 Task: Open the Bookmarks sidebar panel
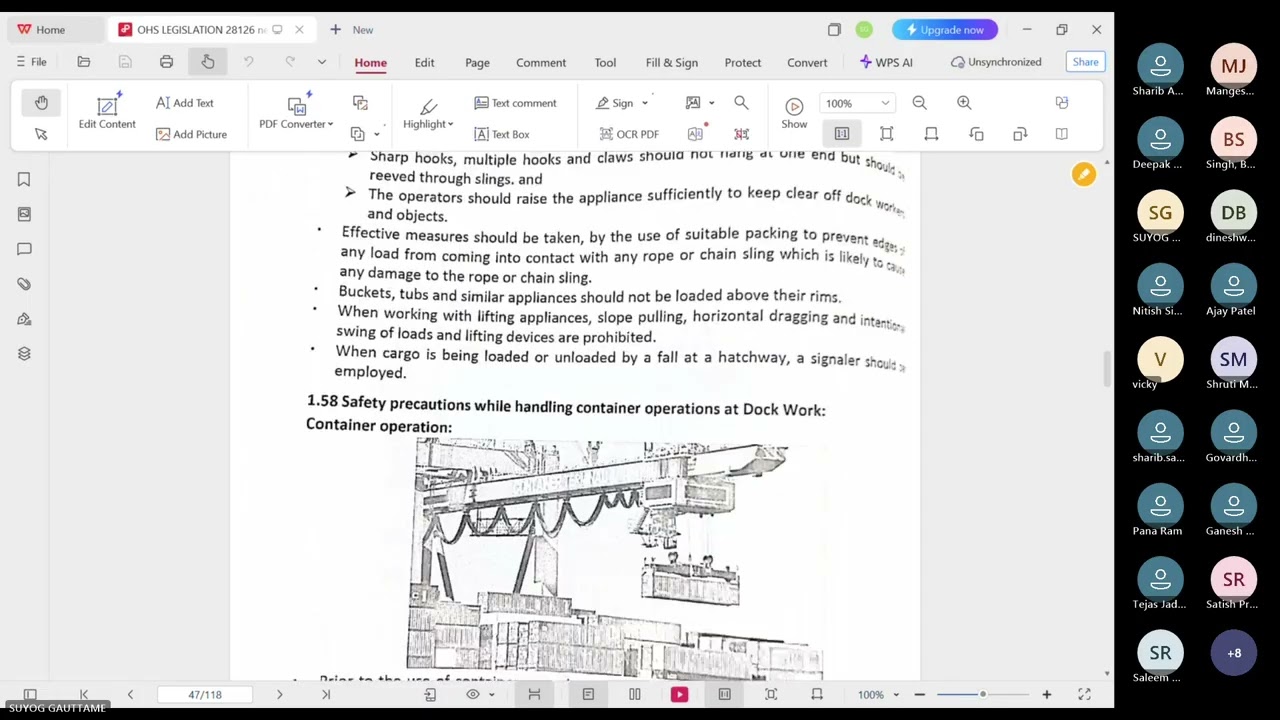point(24,179)
